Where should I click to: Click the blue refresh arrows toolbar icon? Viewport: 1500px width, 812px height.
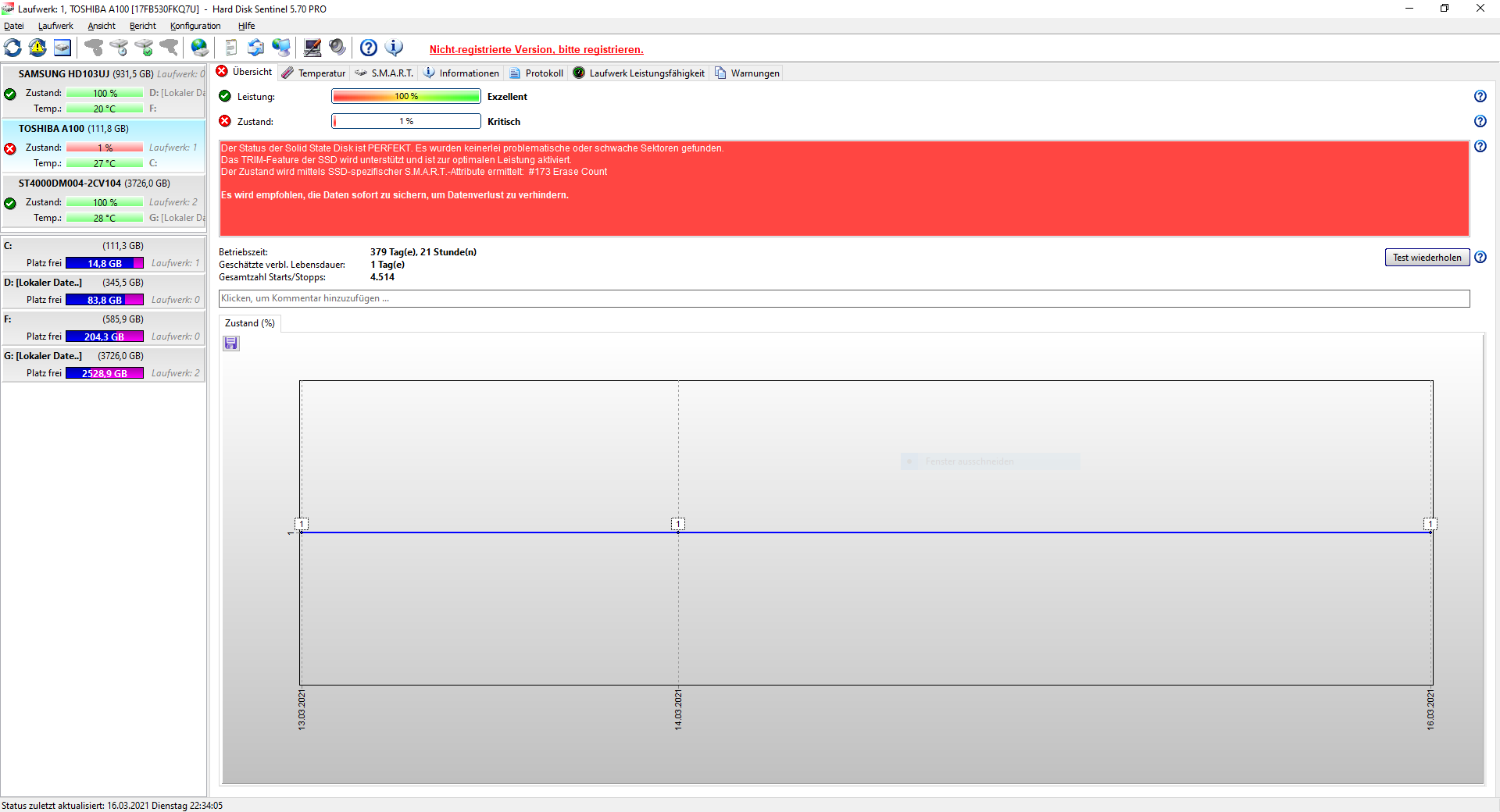pyautogui.click(x=13, y=48)
